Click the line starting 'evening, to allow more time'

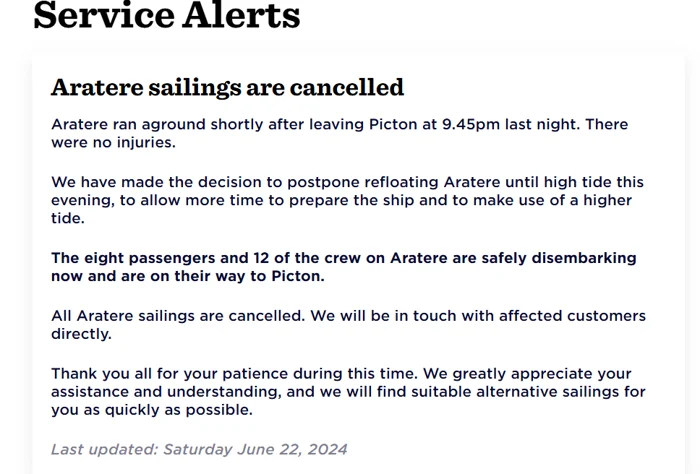coord(342,200)
